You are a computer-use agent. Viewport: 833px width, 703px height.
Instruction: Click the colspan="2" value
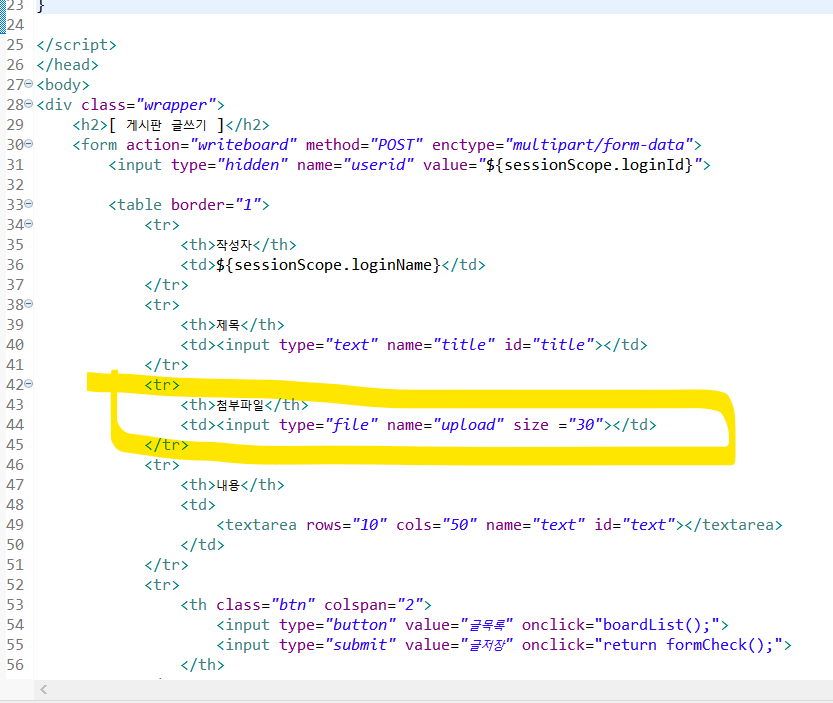(x=410, y=605)
